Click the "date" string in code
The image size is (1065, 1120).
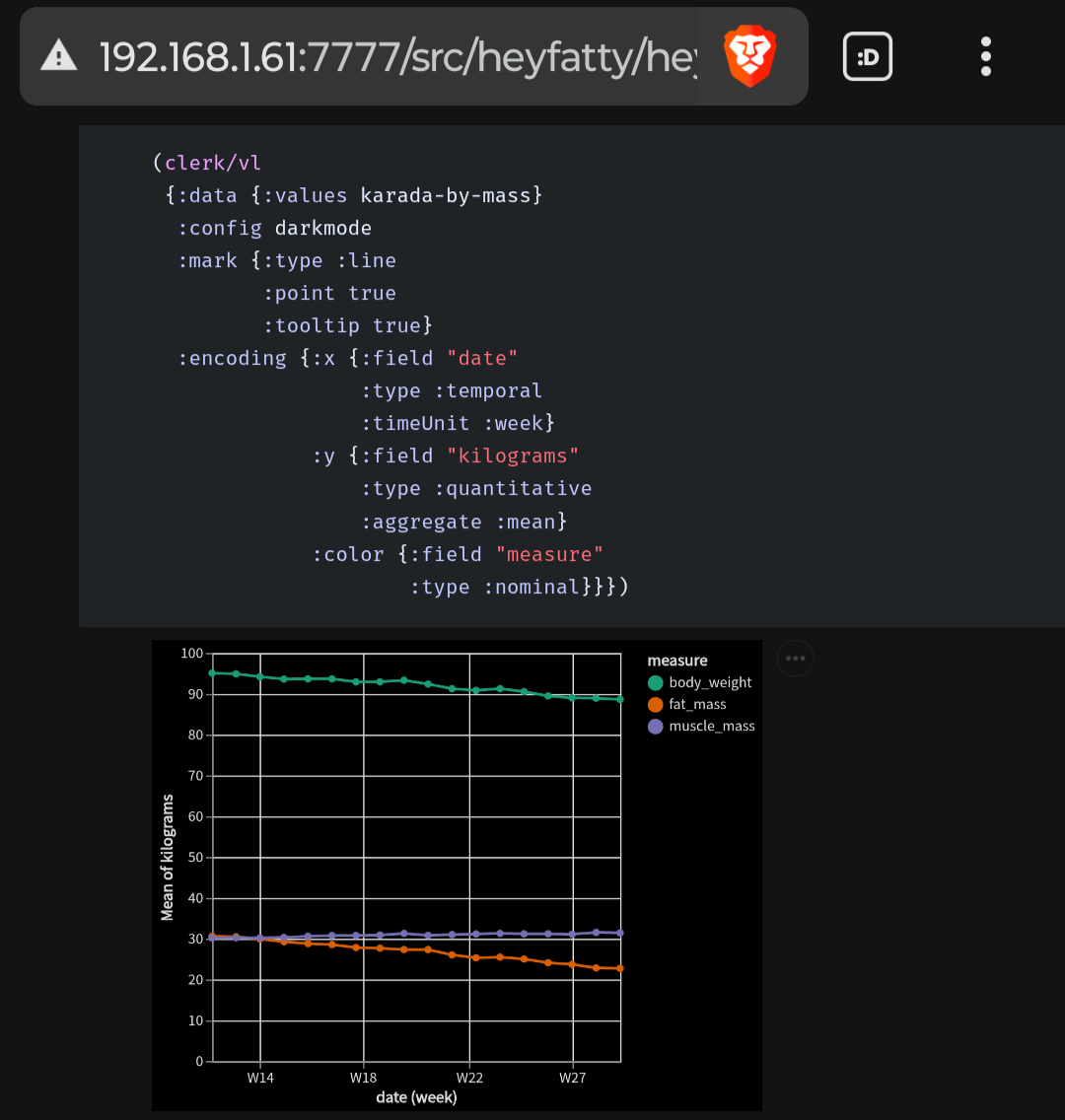point(482,358)
